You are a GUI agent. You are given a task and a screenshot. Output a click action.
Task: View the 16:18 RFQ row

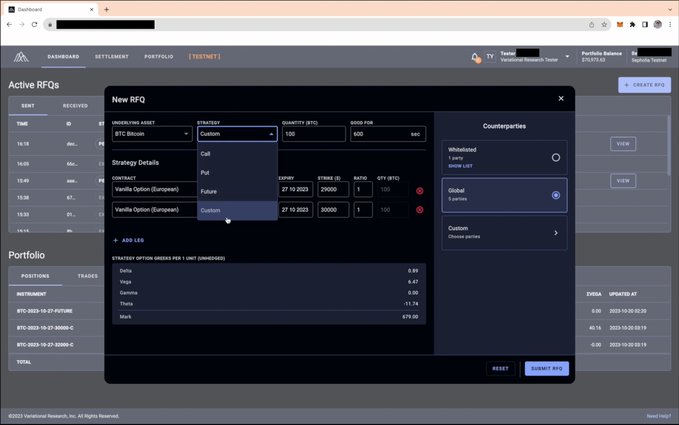(623, 144)
